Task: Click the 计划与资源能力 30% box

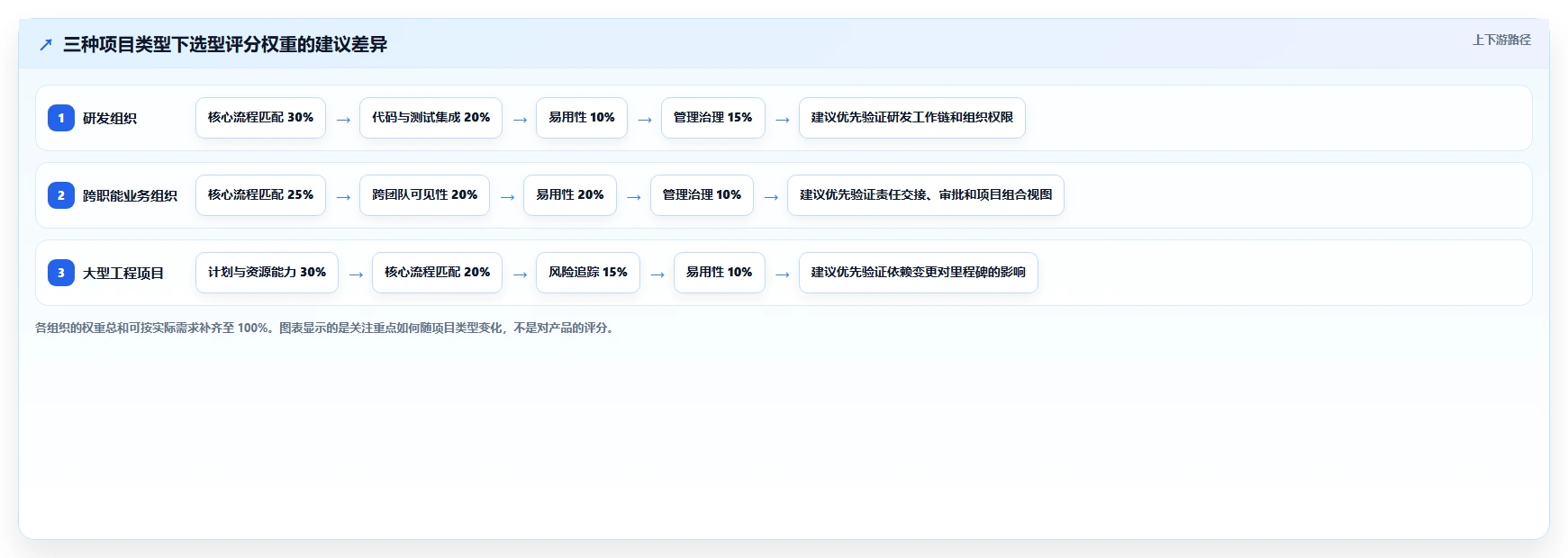Action: coord(267,273)
